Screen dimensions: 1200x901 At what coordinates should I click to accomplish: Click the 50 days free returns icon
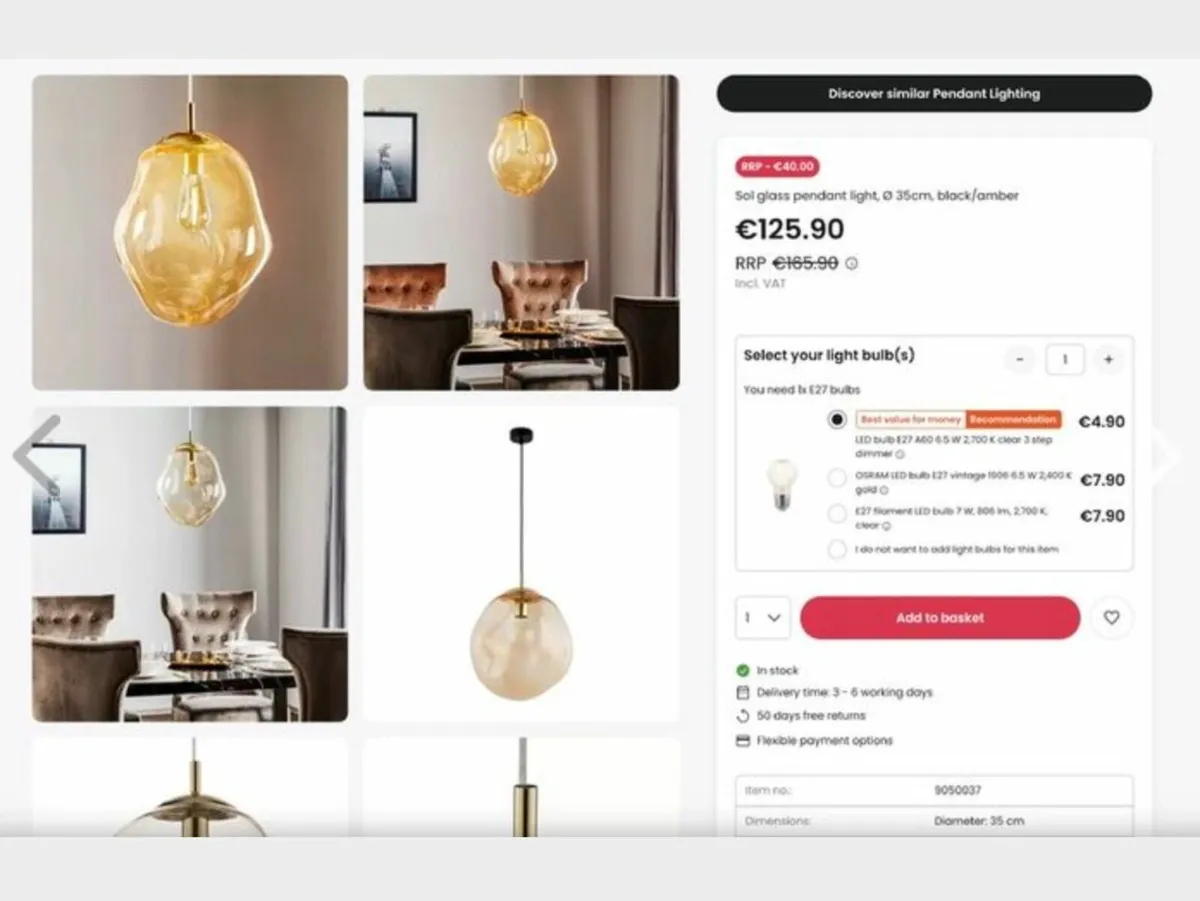click(x=743, y=716)
